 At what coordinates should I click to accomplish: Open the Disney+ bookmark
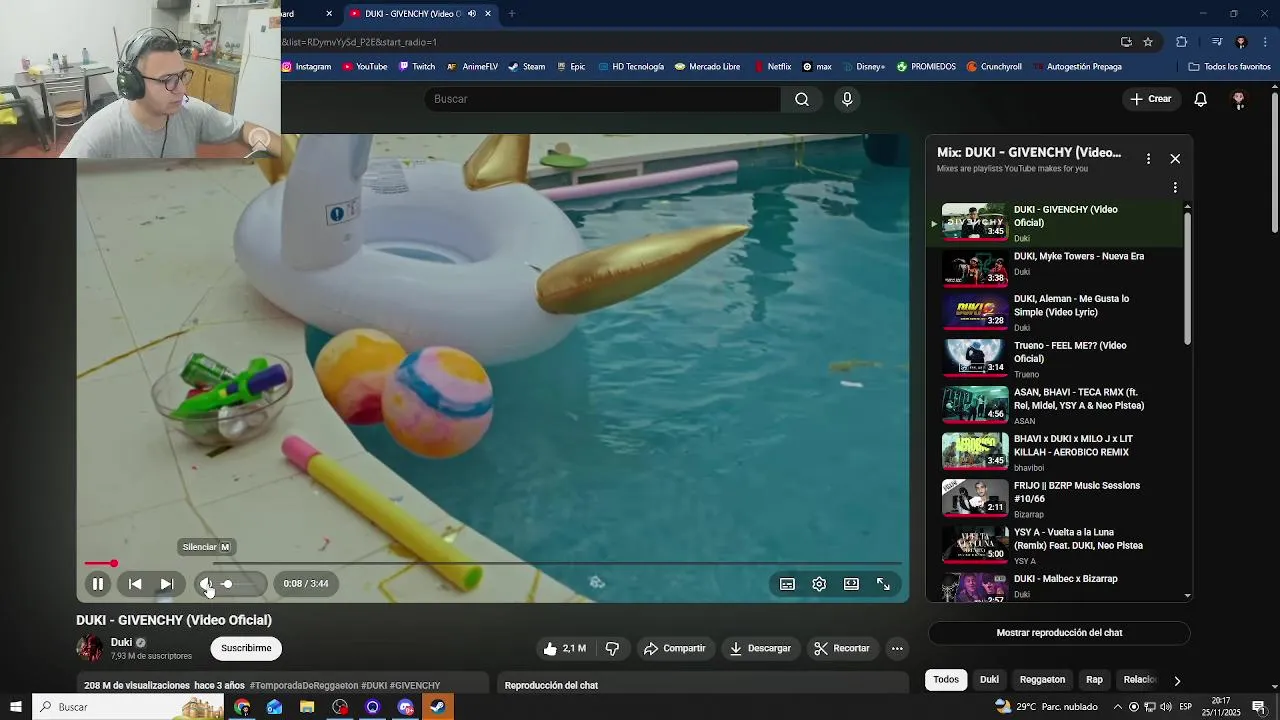coord(863,67)
